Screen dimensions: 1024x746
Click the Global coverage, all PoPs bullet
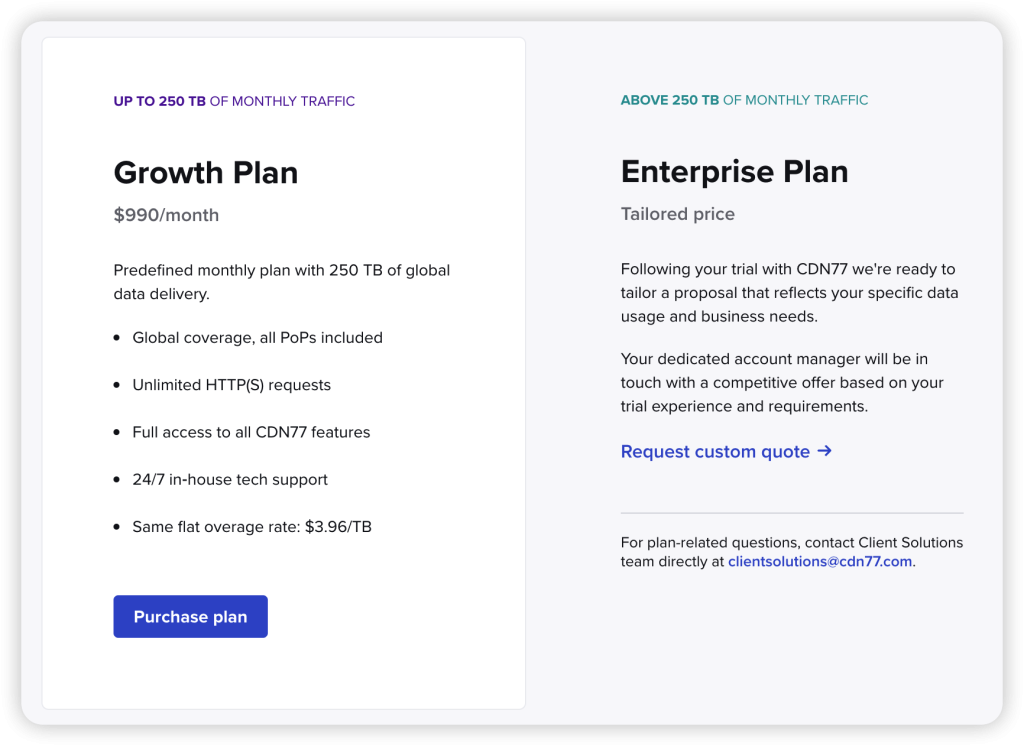(257, 338)
